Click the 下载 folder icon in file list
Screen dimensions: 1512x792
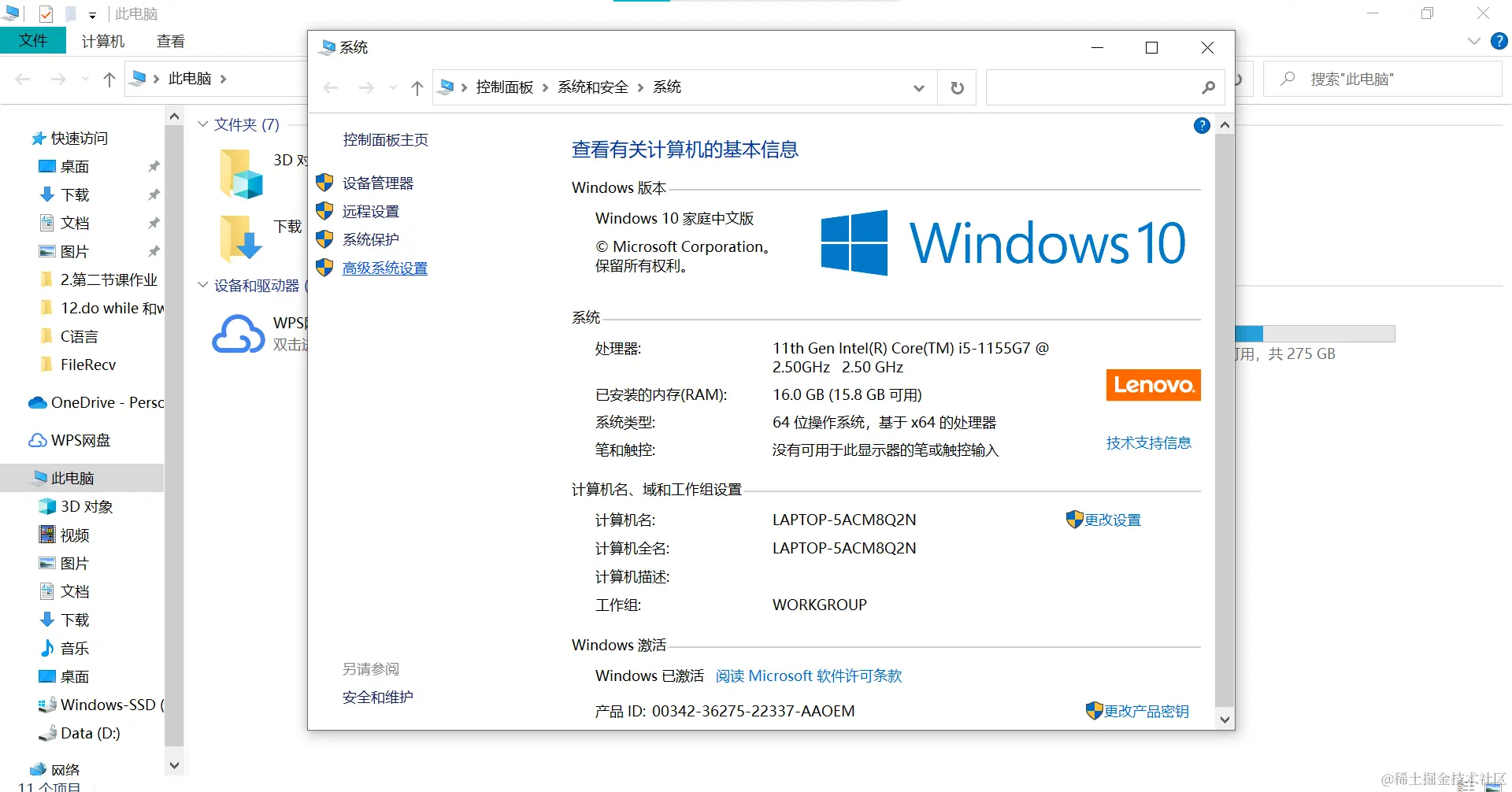pos(241,238)
